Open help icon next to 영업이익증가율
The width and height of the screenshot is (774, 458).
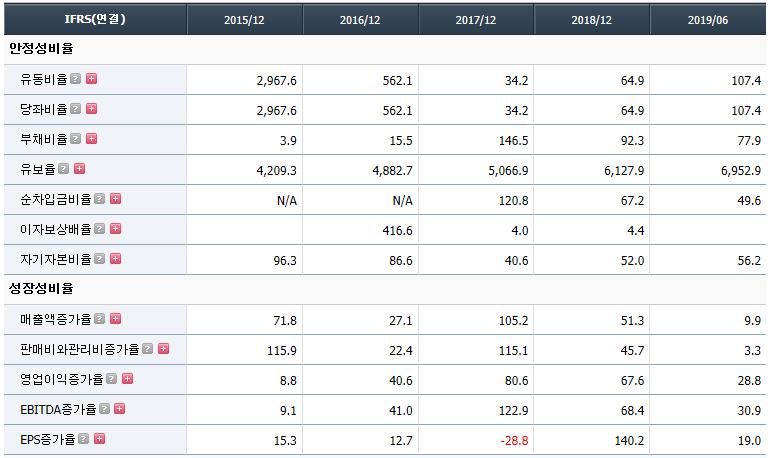pyautogui.click(x=112, y=379)
